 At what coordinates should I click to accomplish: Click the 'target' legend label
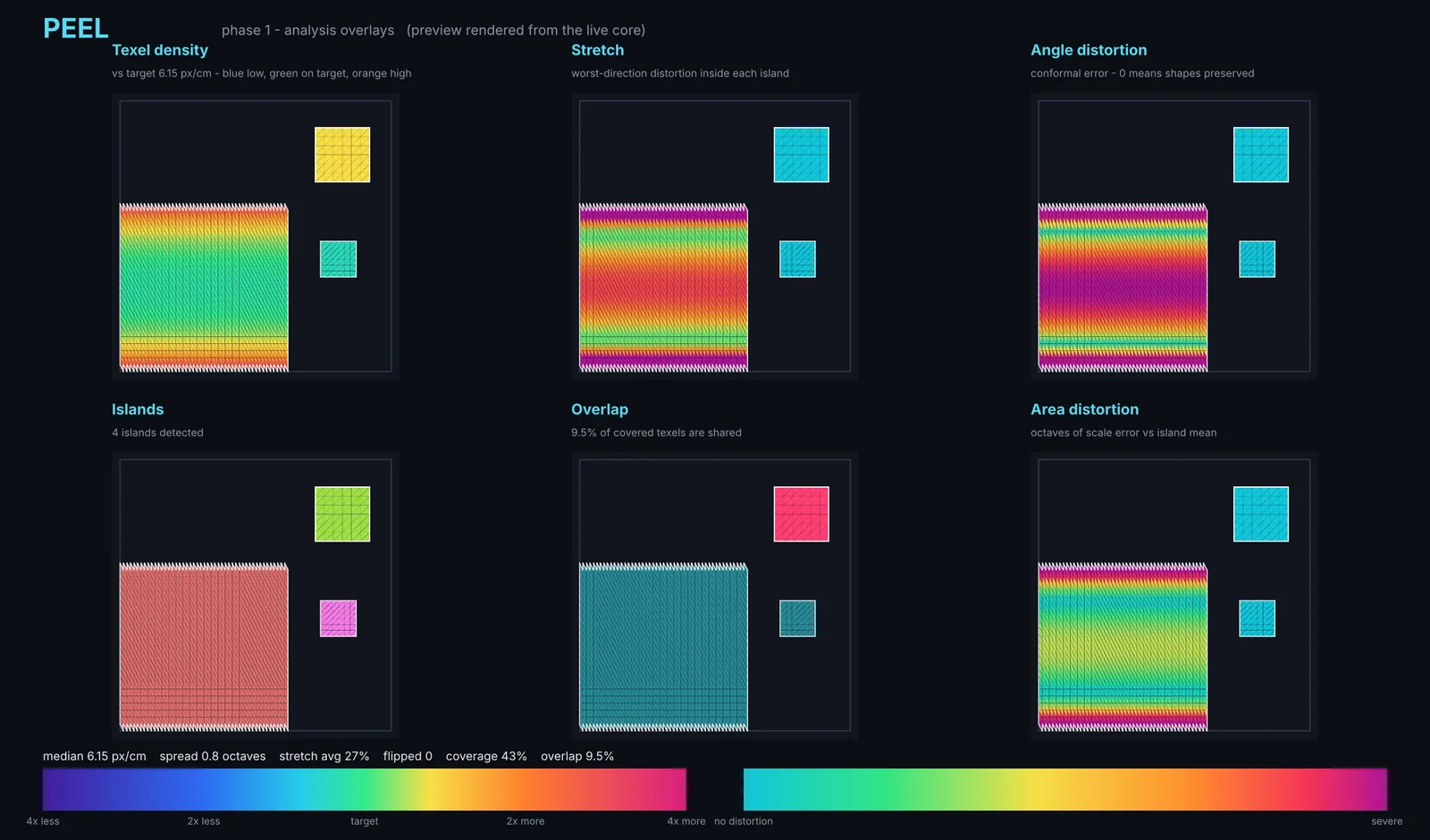click(x=365, y=821)
